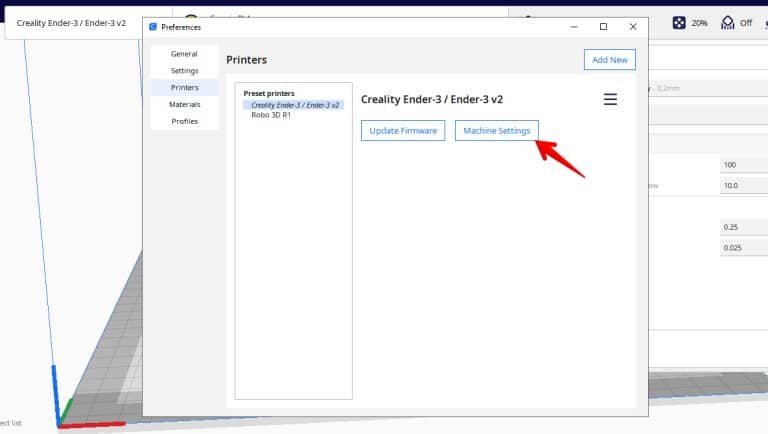This screenshot has height=434, width=768.
Task: Click the infill 20% icon
Action: click(679, 23)
